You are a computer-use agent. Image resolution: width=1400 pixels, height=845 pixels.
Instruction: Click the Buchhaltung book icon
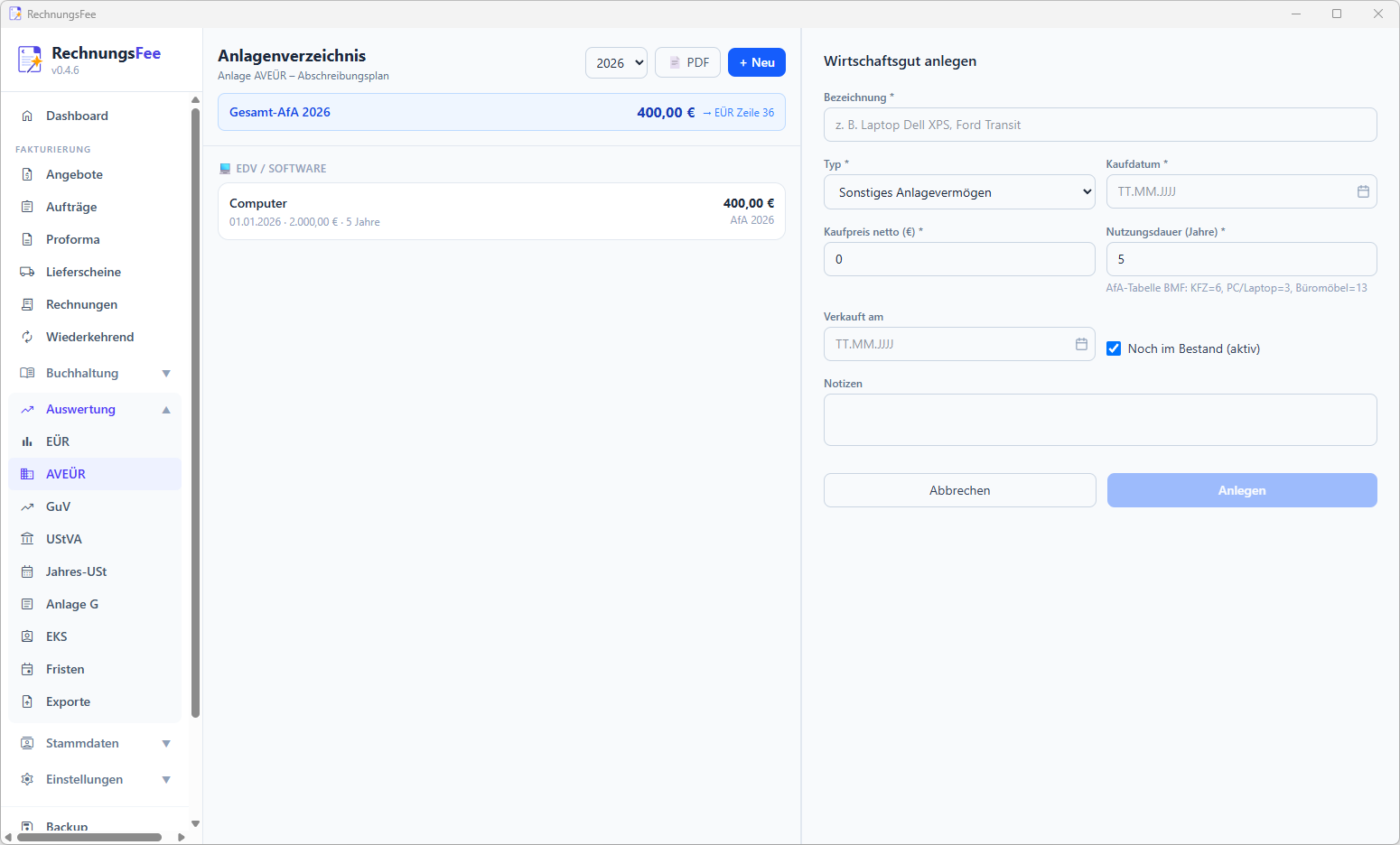point(27,373)
